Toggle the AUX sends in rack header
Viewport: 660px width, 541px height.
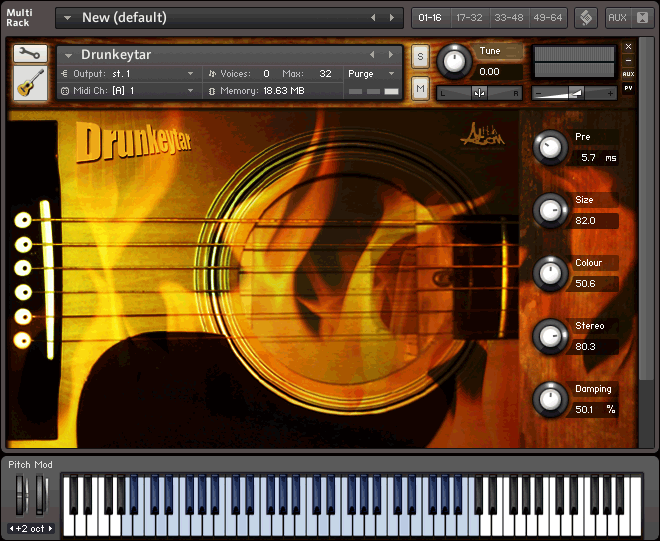tap(617, 18)
